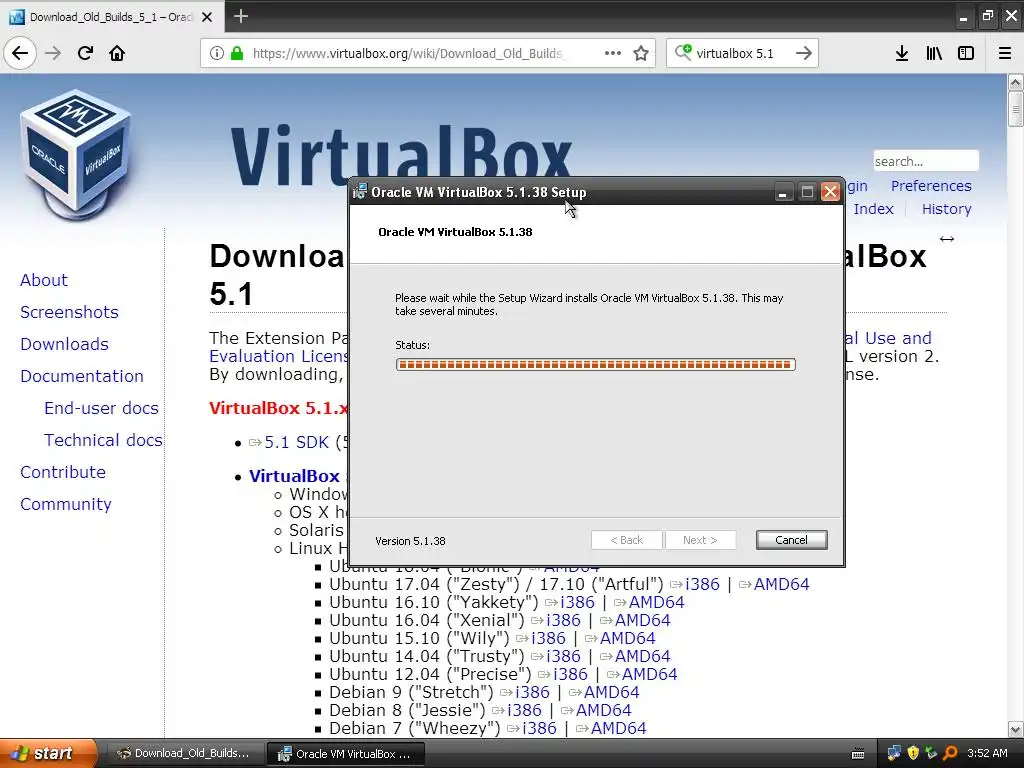Click the page scrollbar up arrow
Image resolution: width=1024 pixels, height=768 pixels.
coord(1016,82)
